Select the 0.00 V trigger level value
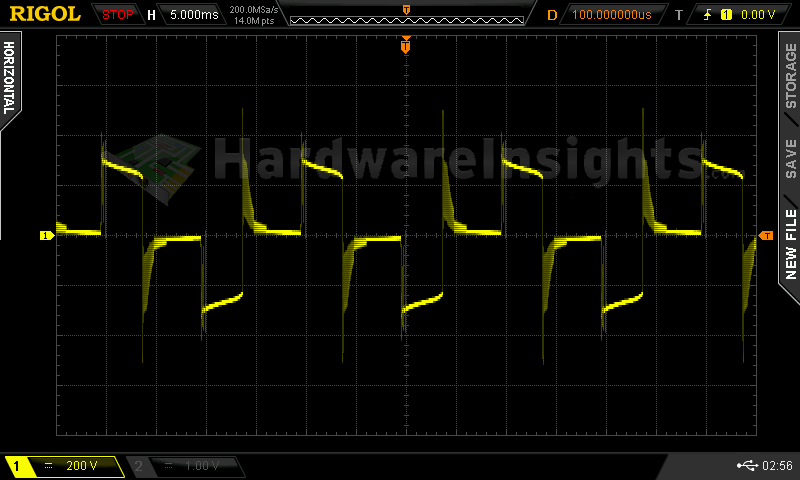Screen dimensions: 800x480 pos(757,15)
